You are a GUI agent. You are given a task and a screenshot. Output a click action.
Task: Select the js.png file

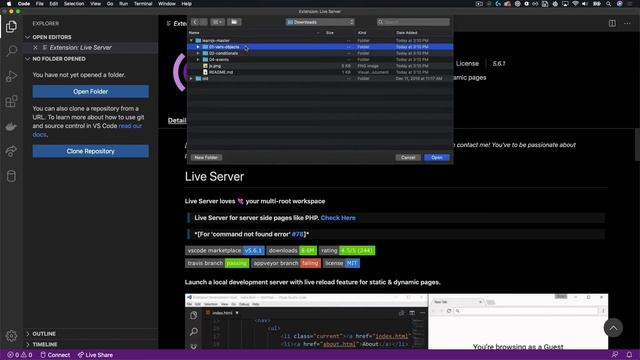[x=320, y=66]
